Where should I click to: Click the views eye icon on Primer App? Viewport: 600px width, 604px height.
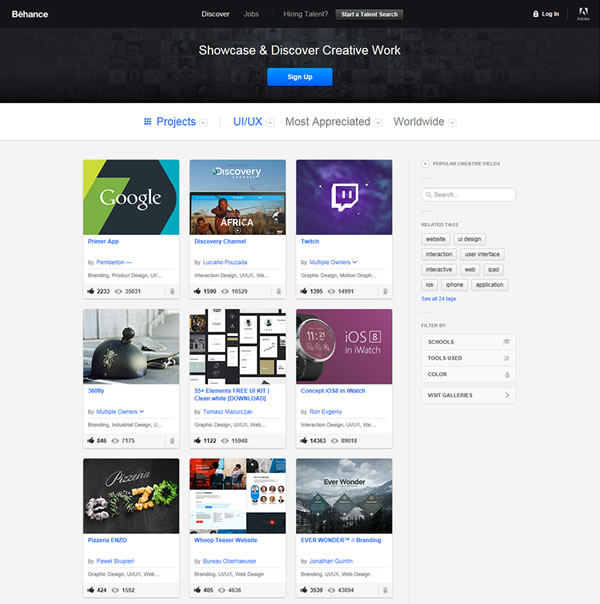point(118,292)
